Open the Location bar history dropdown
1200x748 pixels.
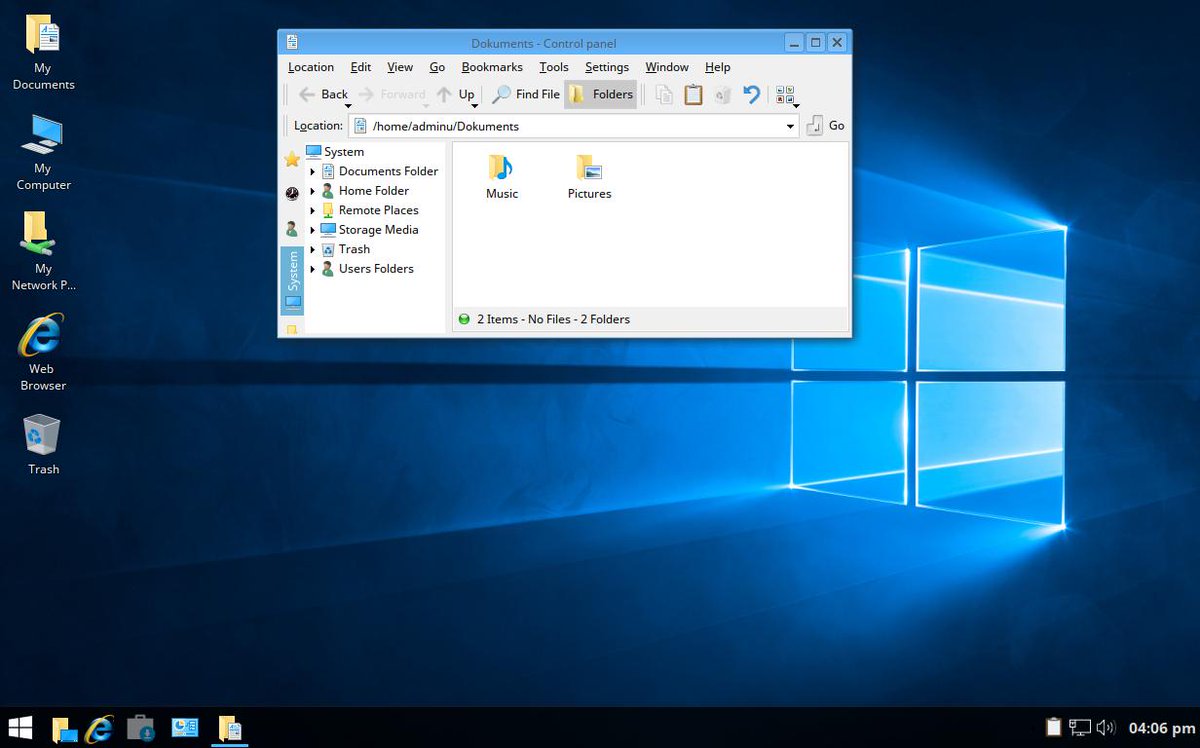tap(790, 126)
